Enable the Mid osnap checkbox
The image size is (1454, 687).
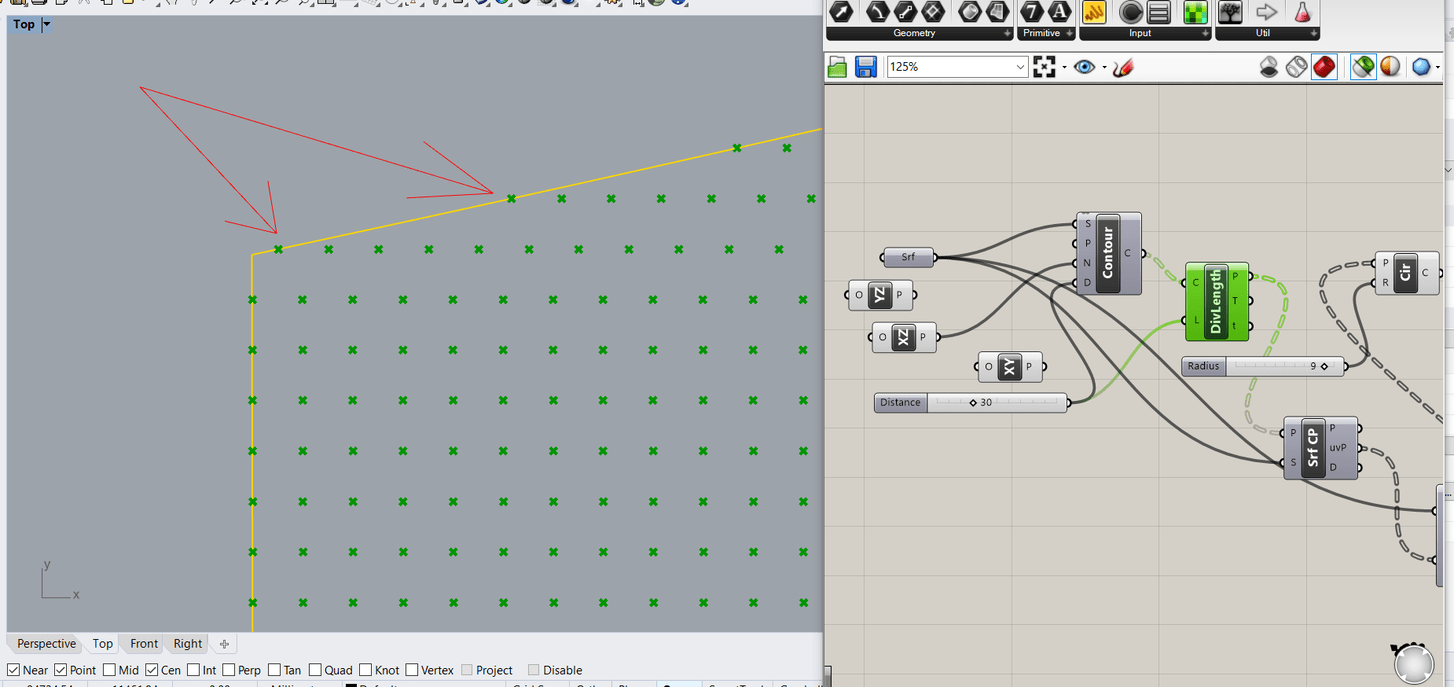coord(109,670)
